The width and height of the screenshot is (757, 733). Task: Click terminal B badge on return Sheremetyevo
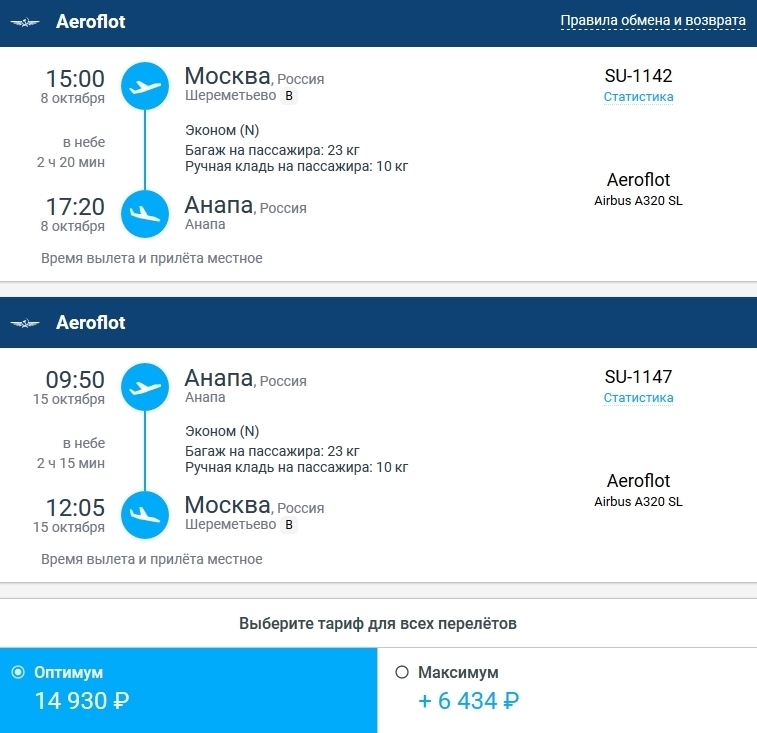pyautogui.click(x=289, y=524)
